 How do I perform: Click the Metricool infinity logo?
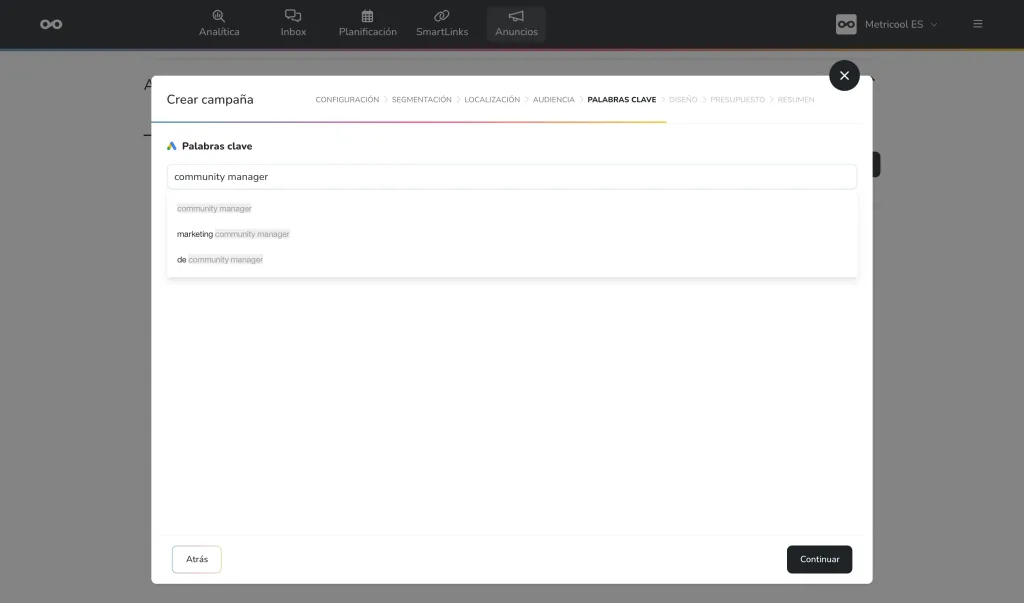tap(51, 24)
